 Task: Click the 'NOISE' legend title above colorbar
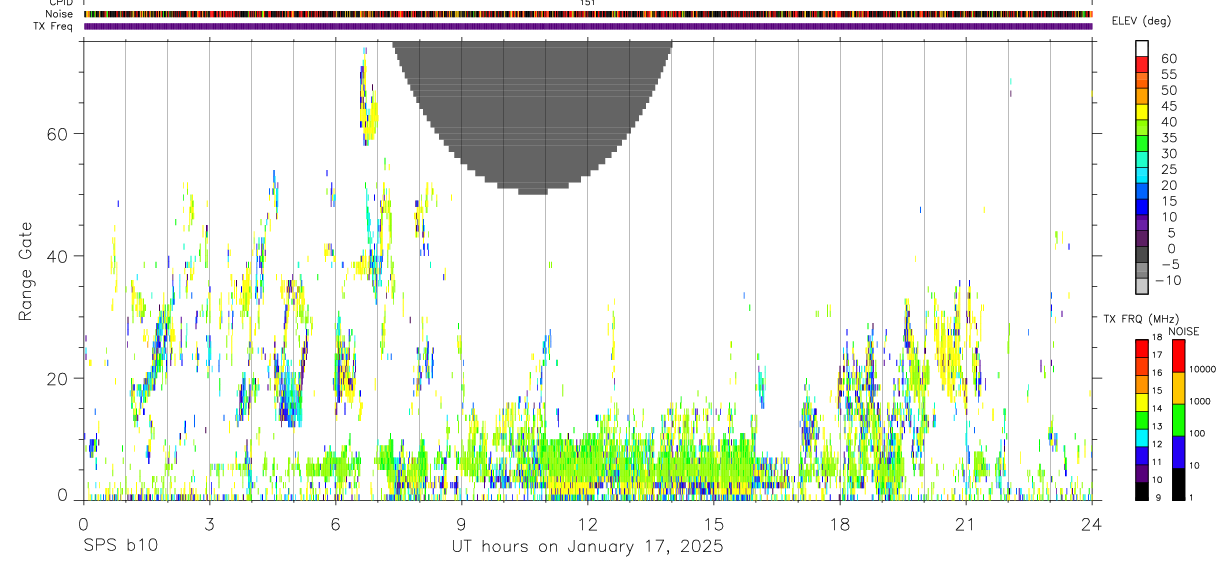tap(1184, 331)
